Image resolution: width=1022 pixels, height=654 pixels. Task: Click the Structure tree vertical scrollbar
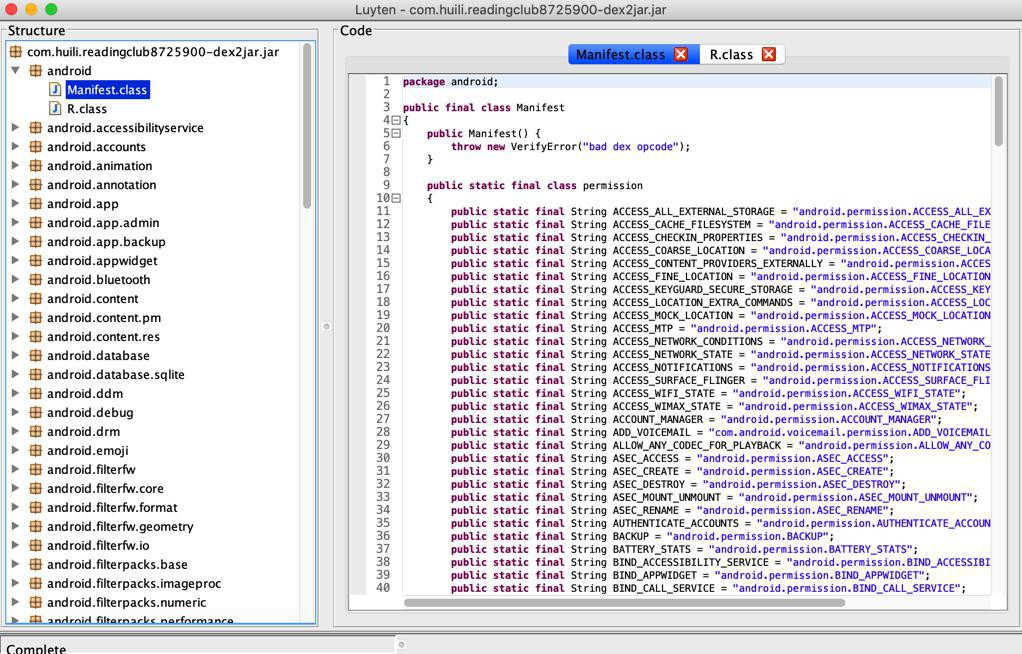pyautogui.click(x=307, y=125)
